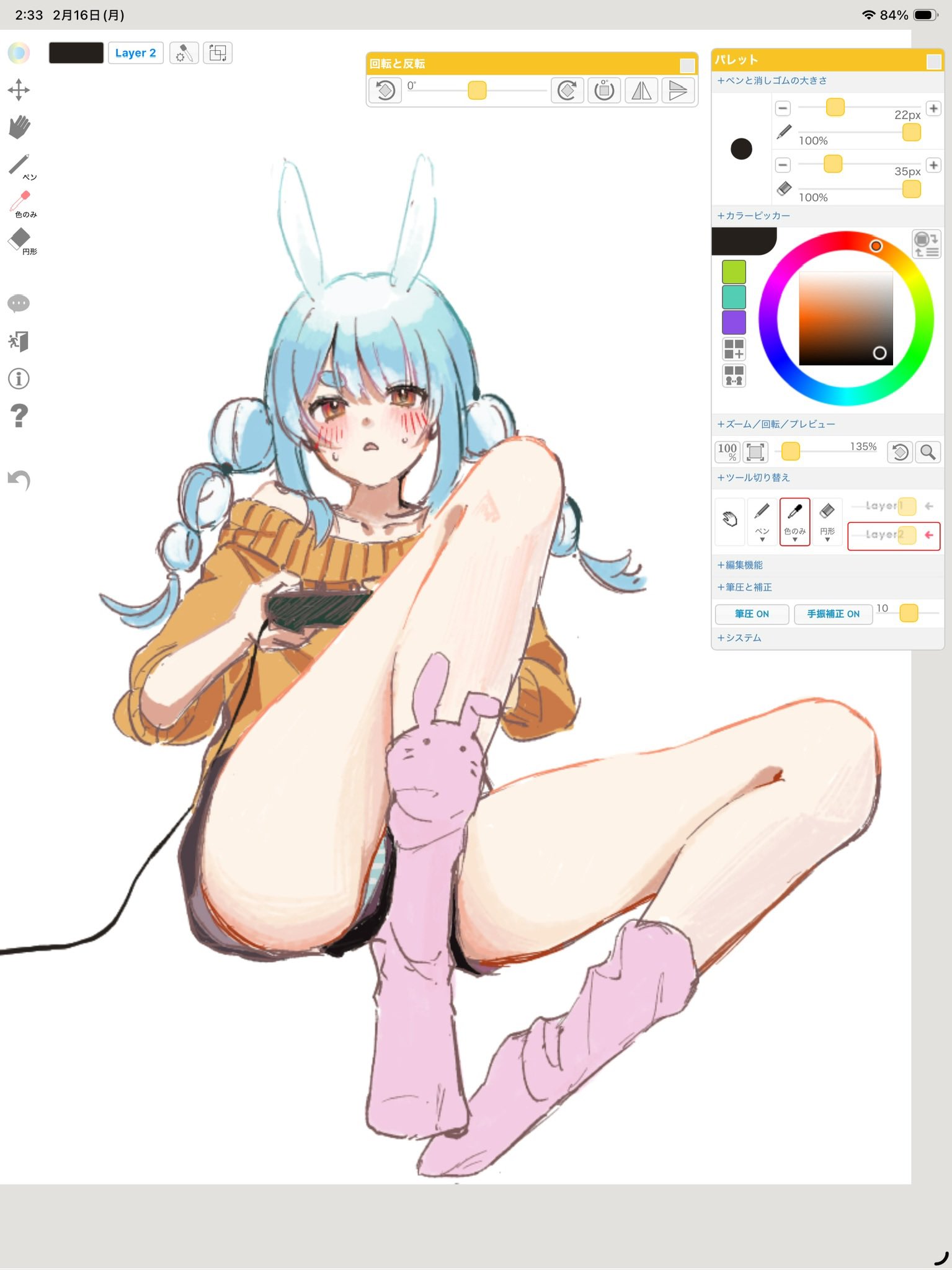This screenshot has height=1270, width=952.
Task: Check the Wi-Fi icon in status bar
Action: coord(869,15)
